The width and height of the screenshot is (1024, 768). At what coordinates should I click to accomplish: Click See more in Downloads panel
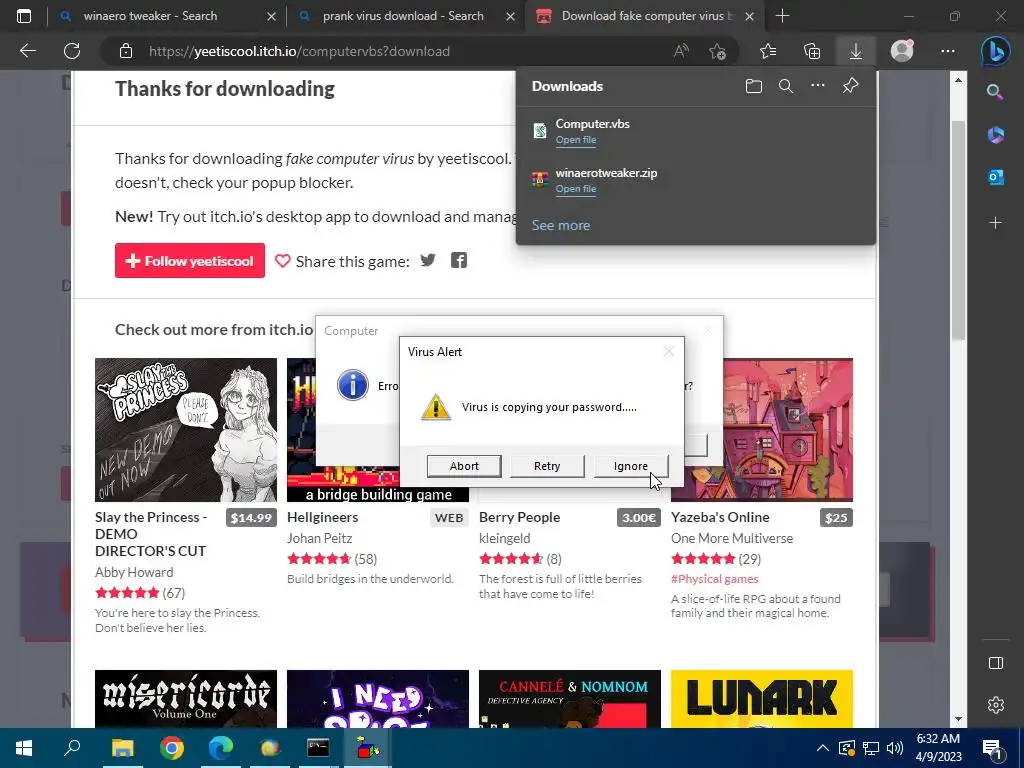pos(560,225)
